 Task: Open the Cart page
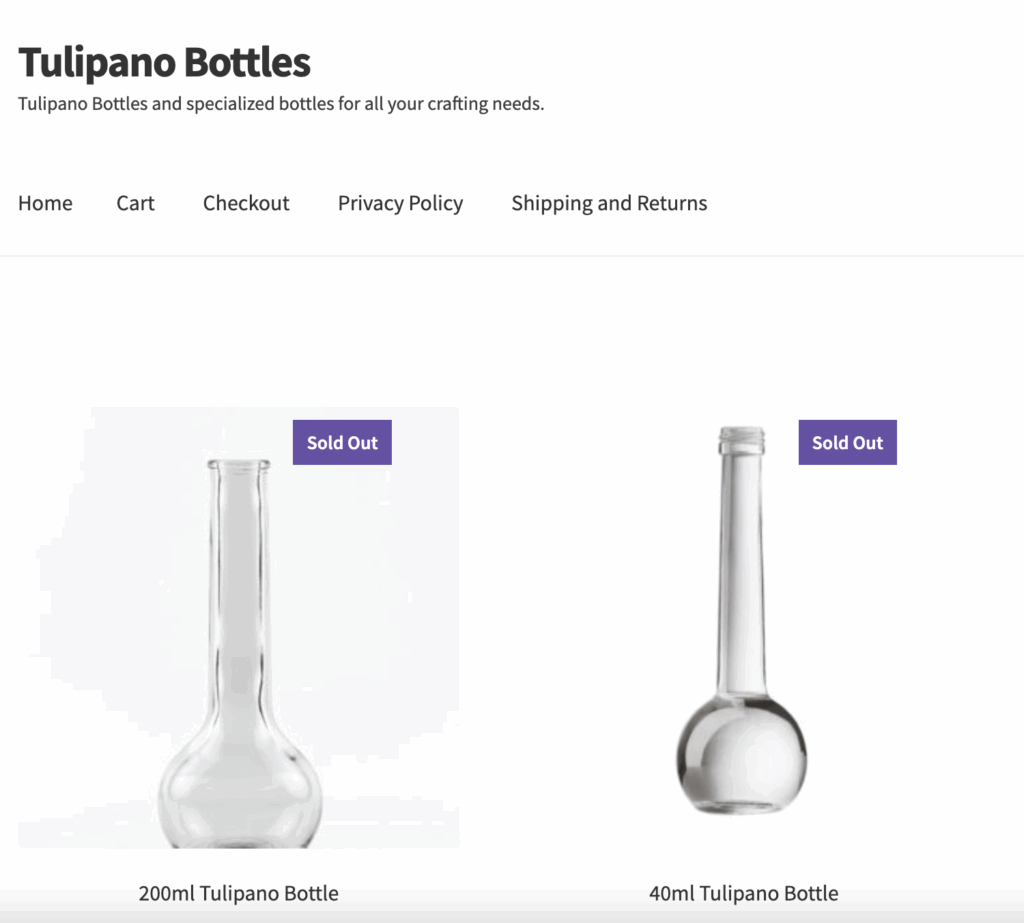[135, 203]
